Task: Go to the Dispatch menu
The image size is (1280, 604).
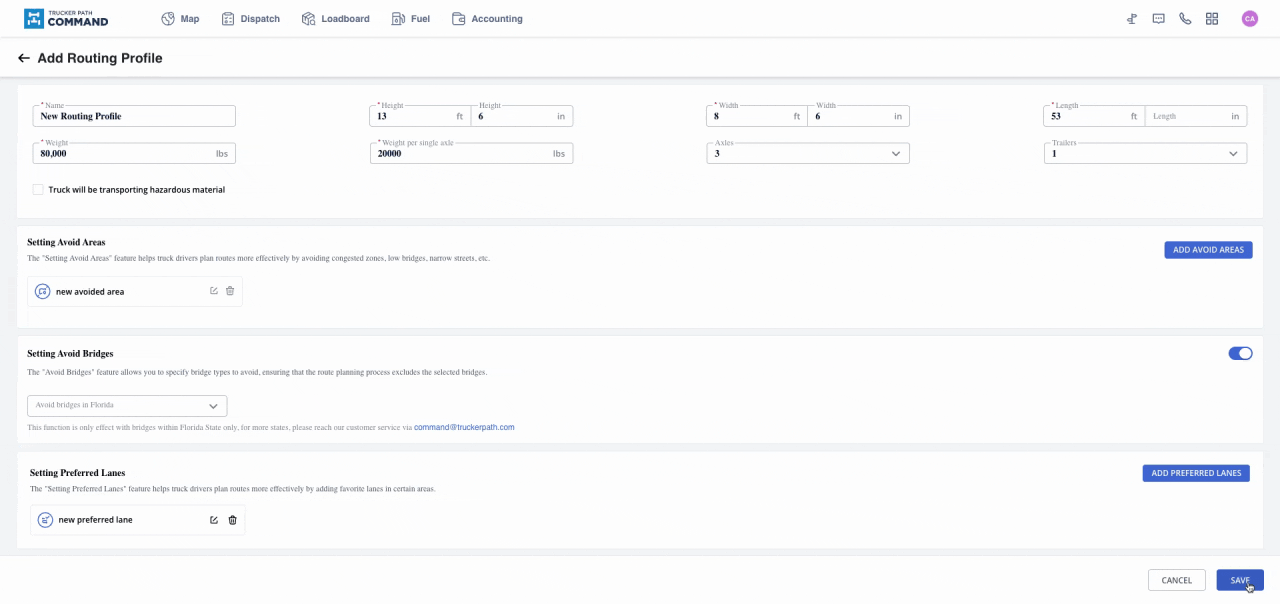Action: click(x=251, y=19)
